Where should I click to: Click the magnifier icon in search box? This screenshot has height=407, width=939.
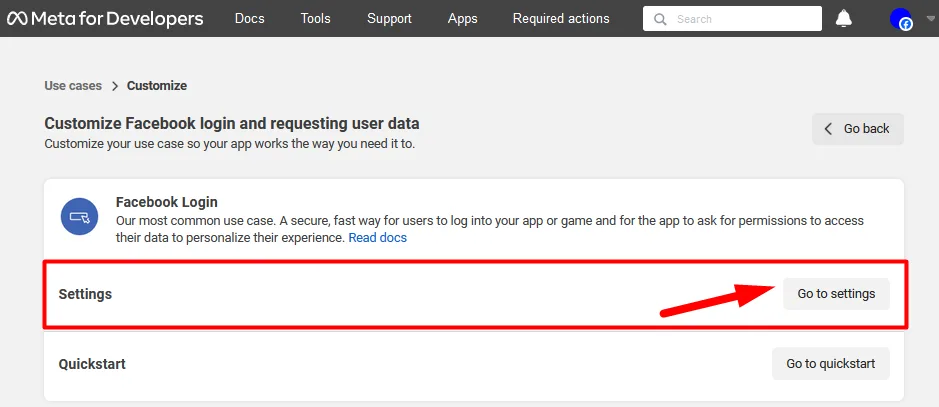(661, 19)
